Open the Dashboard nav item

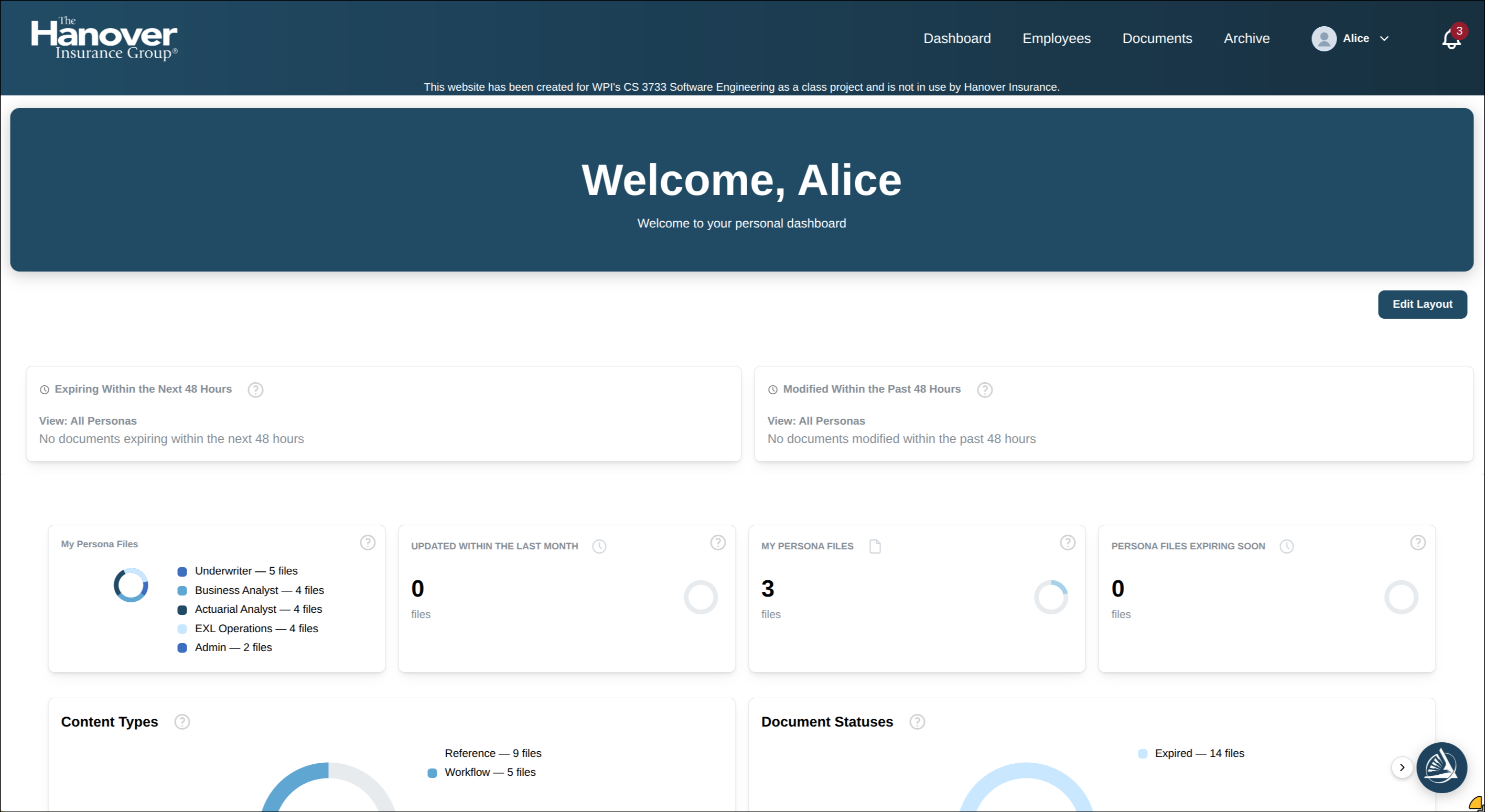click(957, 38)
